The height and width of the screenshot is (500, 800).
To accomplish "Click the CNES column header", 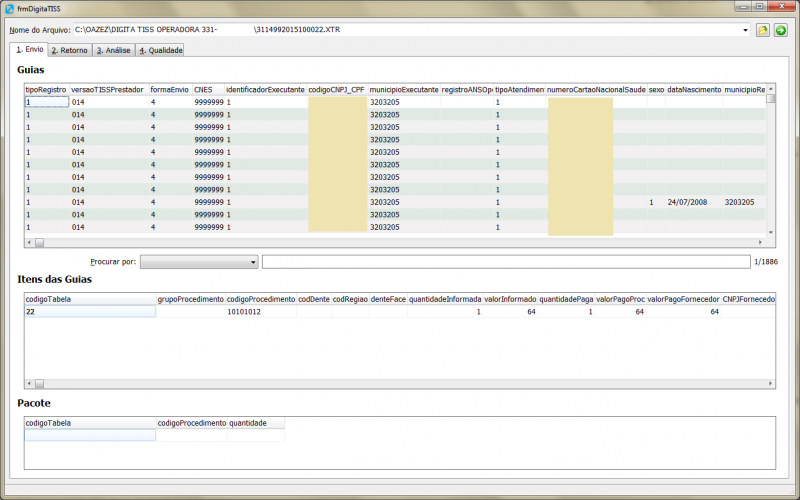I will click(x=208, y=90).
